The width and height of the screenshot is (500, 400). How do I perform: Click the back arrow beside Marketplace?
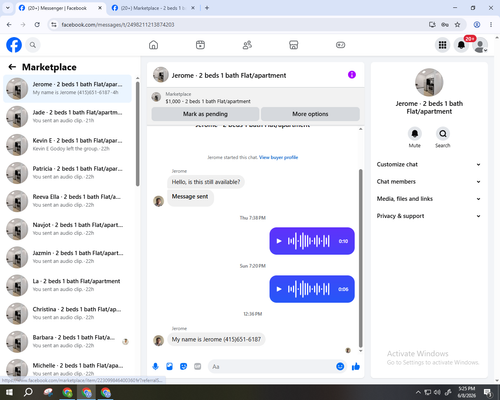click(12, 67)
